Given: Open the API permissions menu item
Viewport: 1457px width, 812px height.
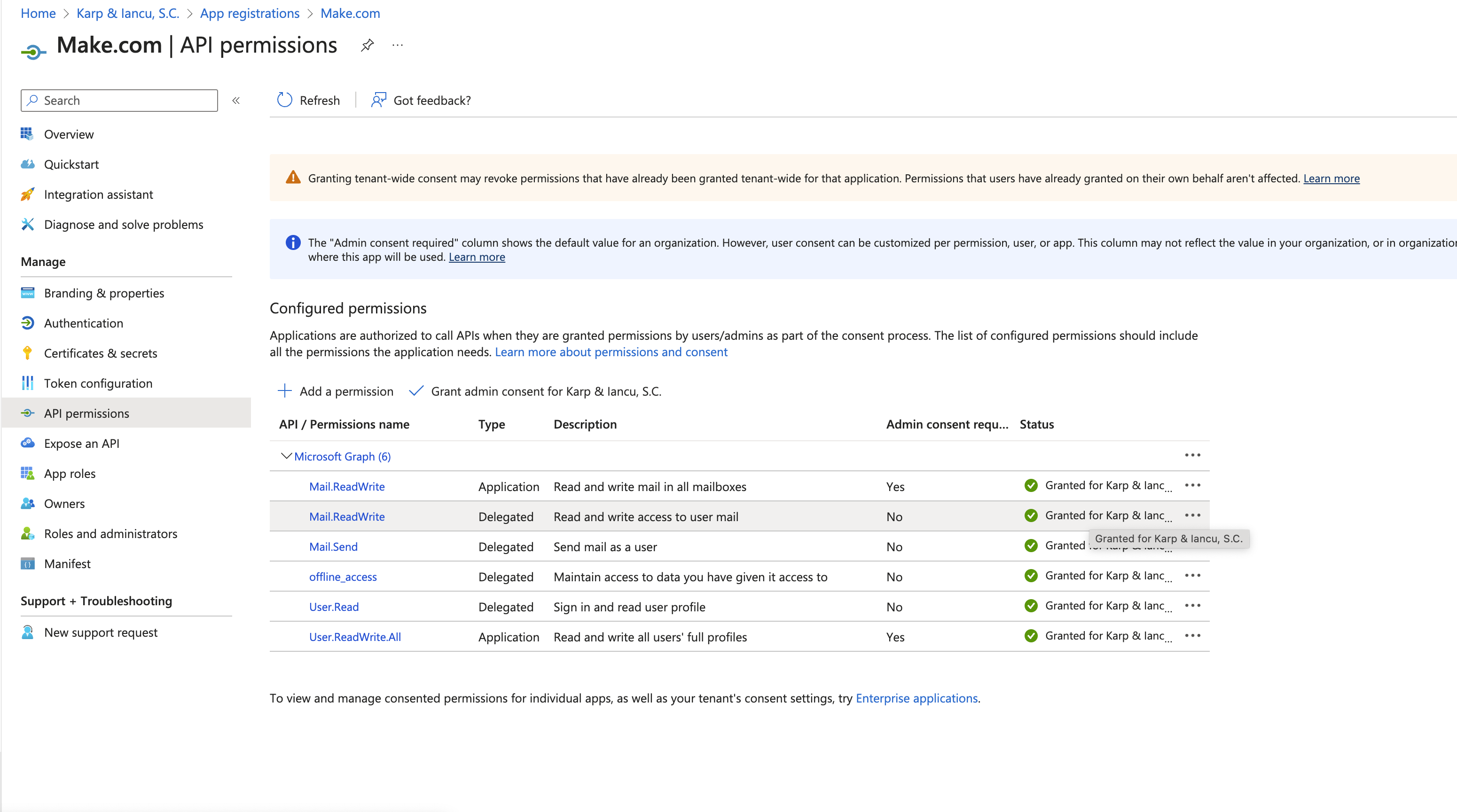Looking at the screenshot, I should [x=126, y=413].
